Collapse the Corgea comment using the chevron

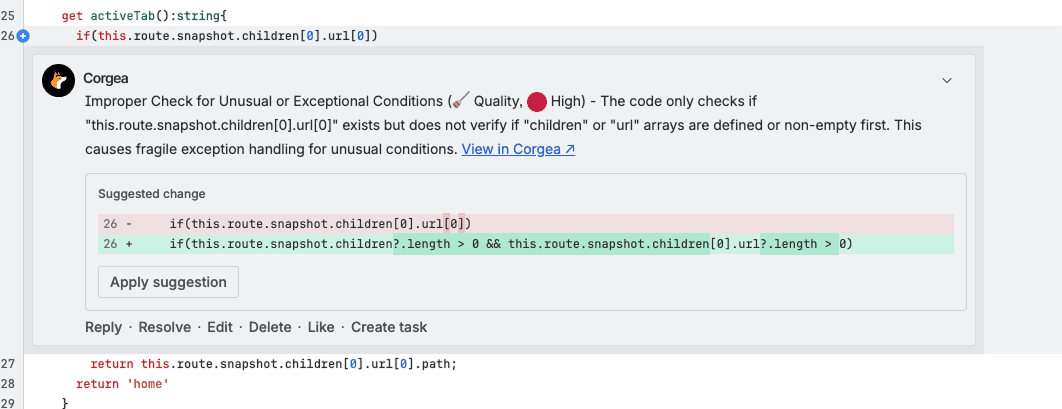coord(946,79)
